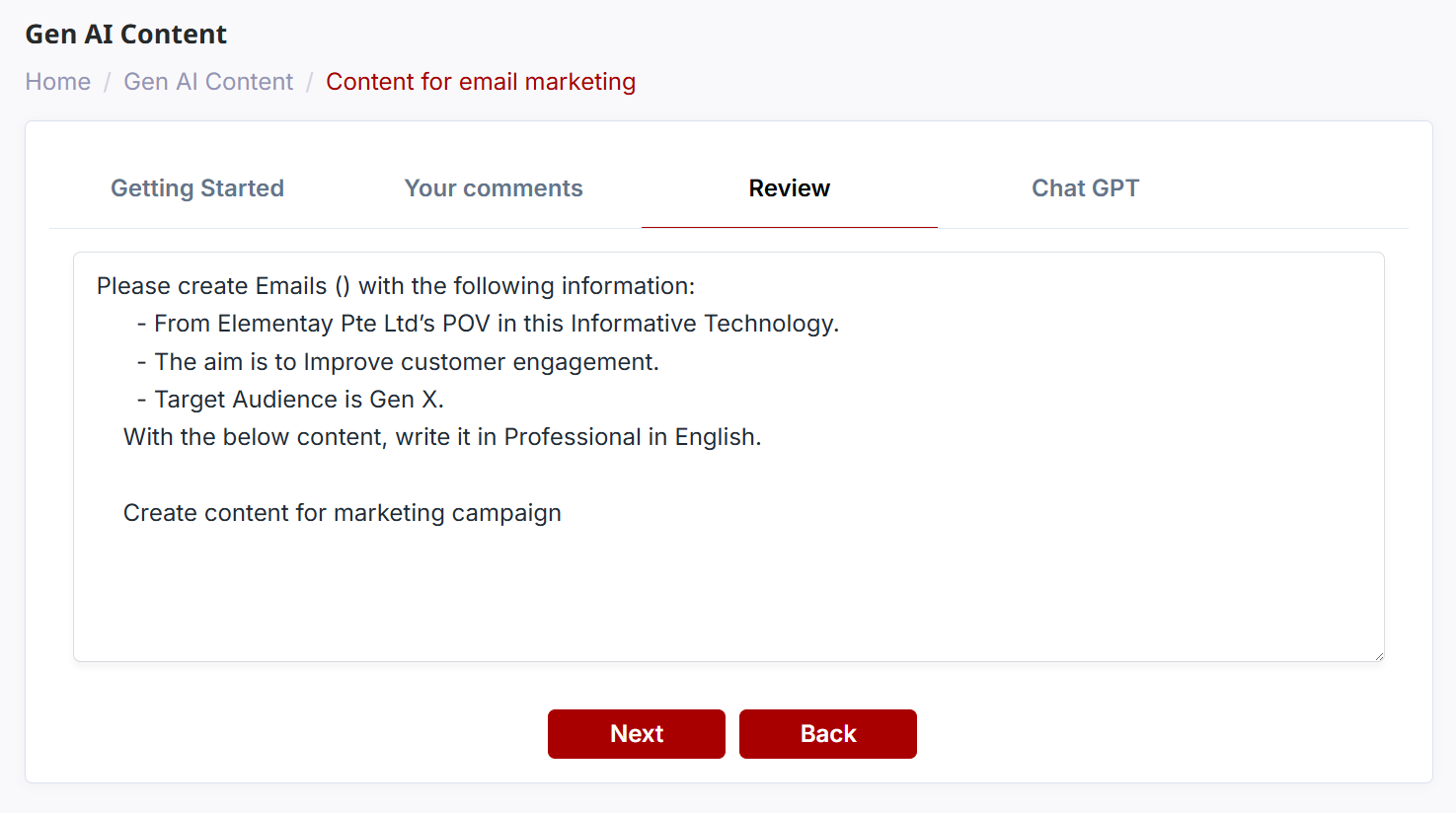Switch to the Chat GPT tab

(1085, 188)
